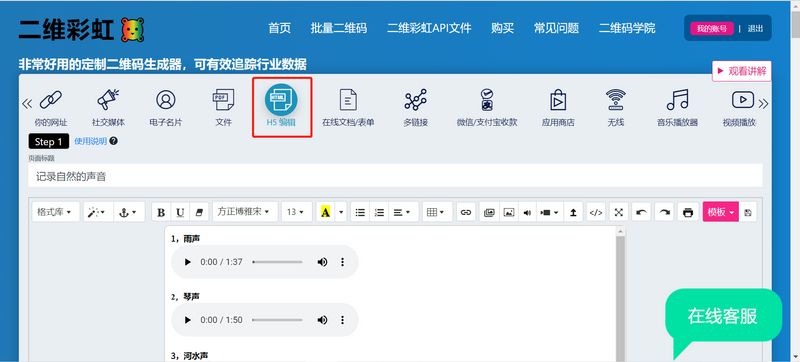Image resolution: width=800 pixels, height=362 pixels.
Task: Open the font size 13 dropdown
Action: [296, 212]
